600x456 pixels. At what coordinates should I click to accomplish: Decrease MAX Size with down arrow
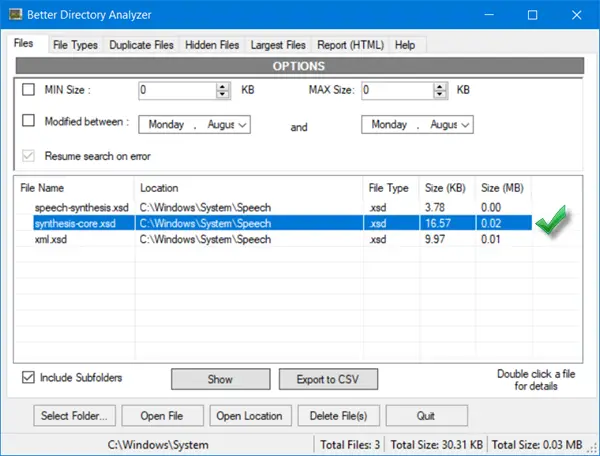[440, 95]
